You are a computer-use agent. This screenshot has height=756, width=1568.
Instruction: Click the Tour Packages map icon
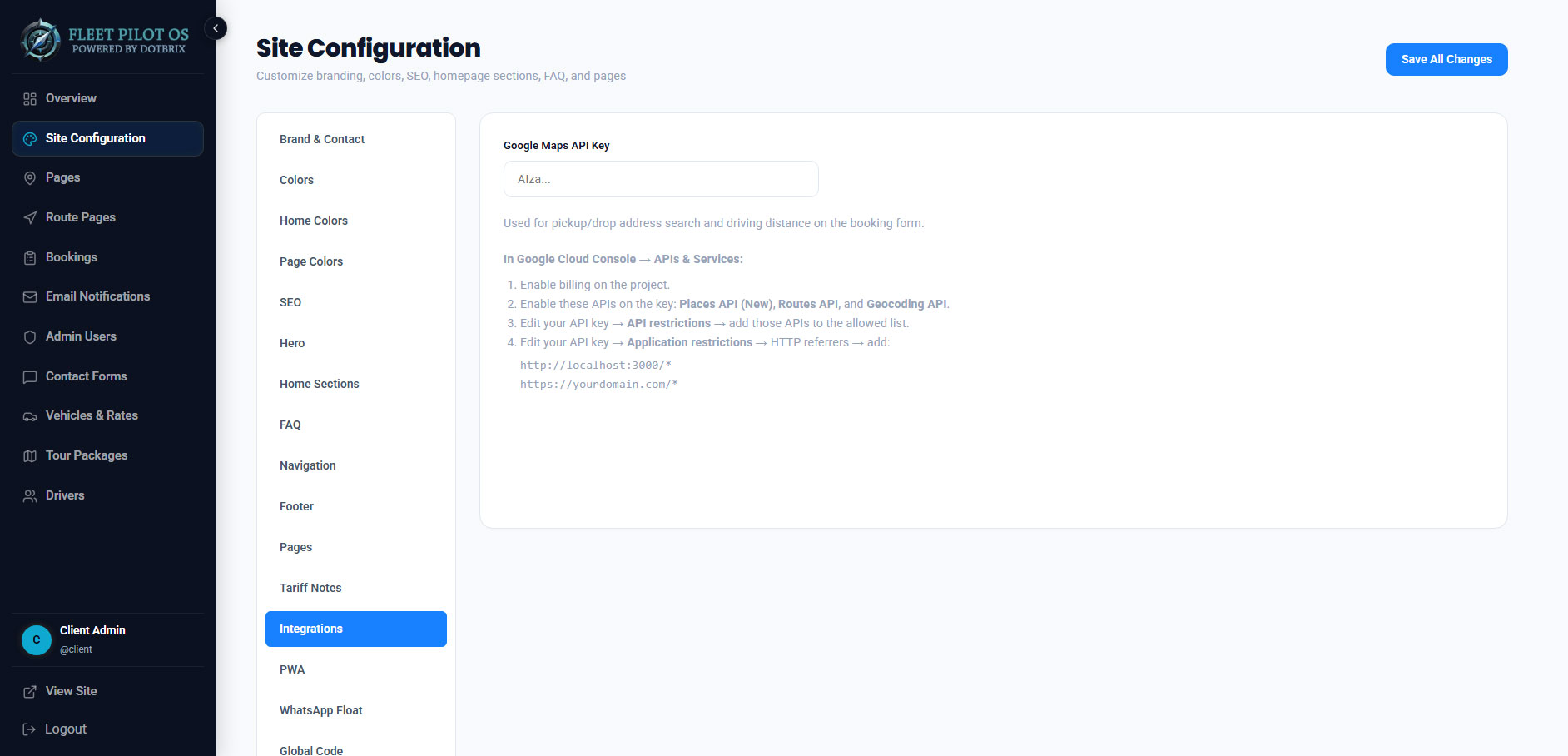point(30,456)
